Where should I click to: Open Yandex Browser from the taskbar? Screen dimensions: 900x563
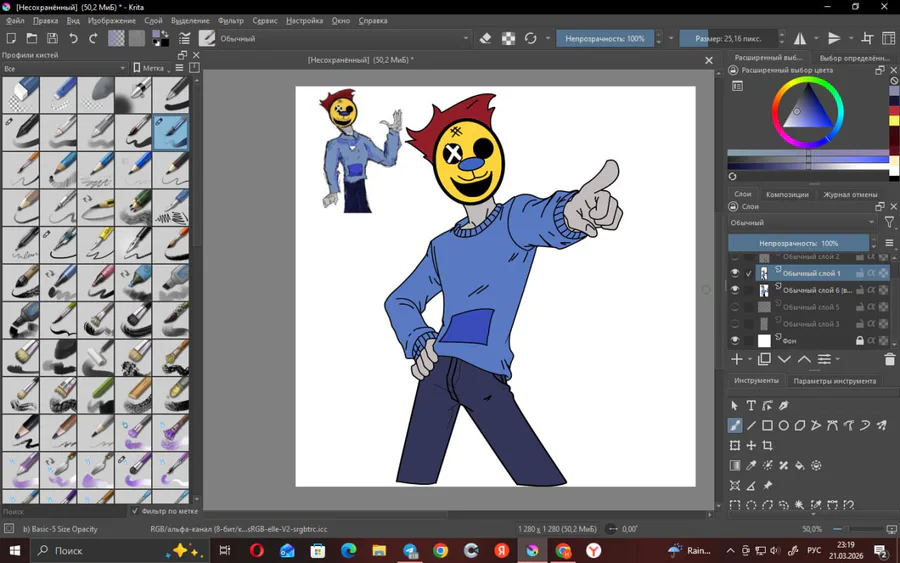pyautogui.click(x=593, y=551)
